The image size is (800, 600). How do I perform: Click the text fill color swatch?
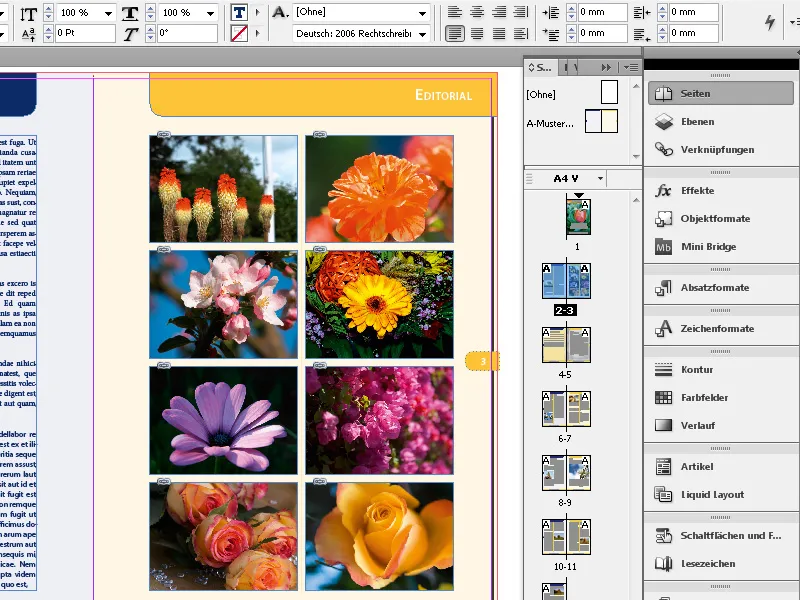click(x=239, y=12)
